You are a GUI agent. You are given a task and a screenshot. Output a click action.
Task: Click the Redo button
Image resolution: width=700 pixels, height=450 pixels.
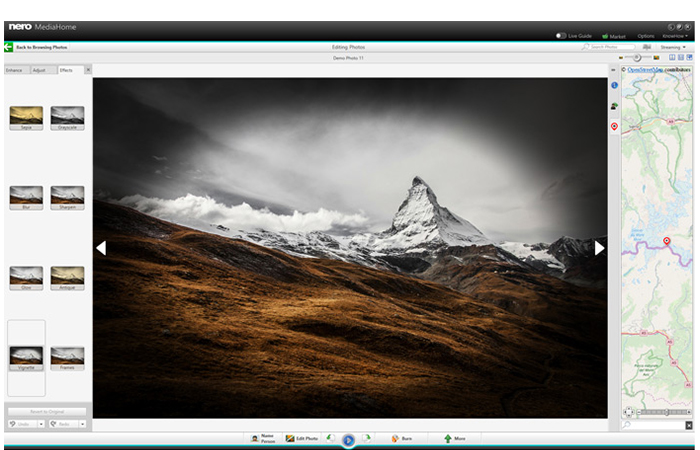tap(63, 424)
